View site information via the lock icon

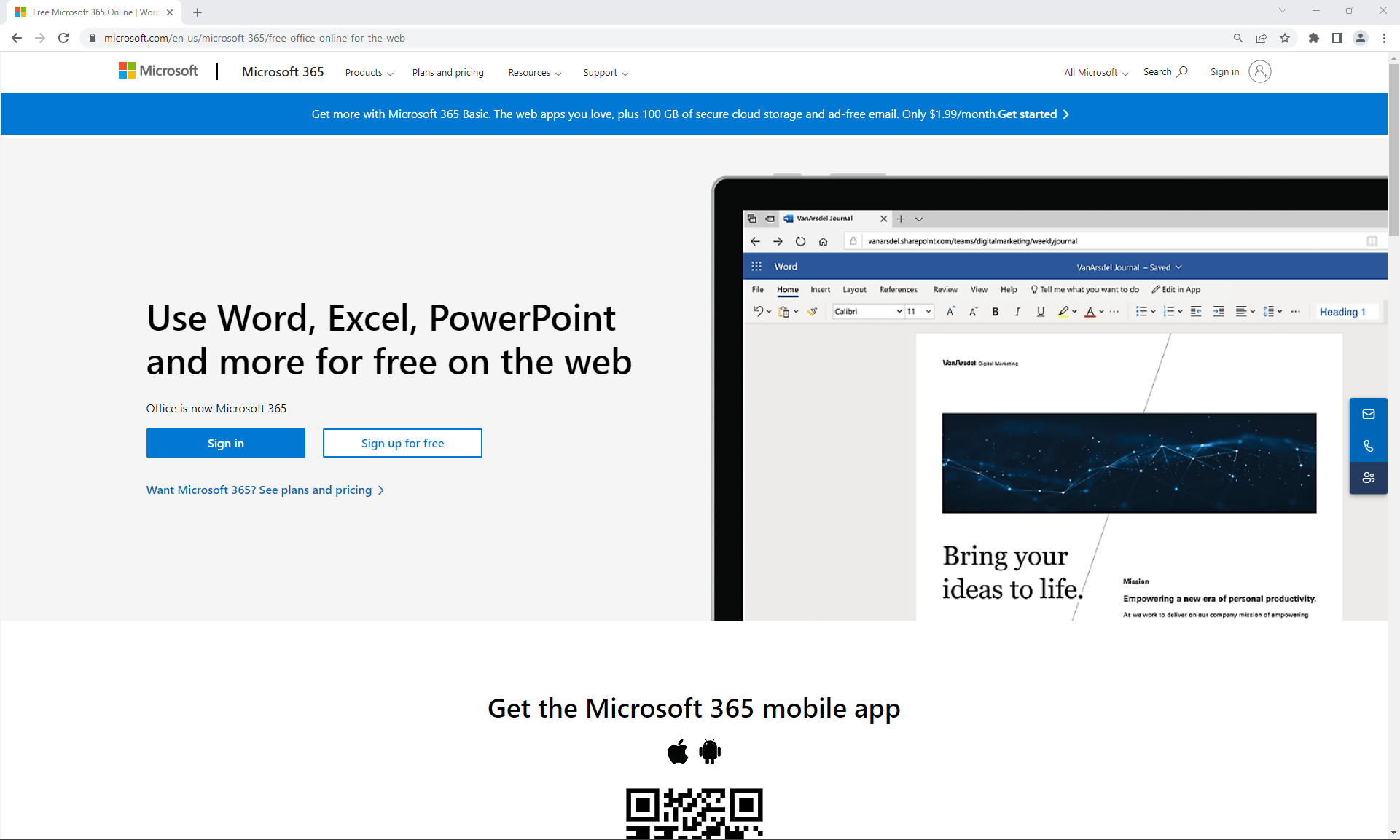click(92, 38)
